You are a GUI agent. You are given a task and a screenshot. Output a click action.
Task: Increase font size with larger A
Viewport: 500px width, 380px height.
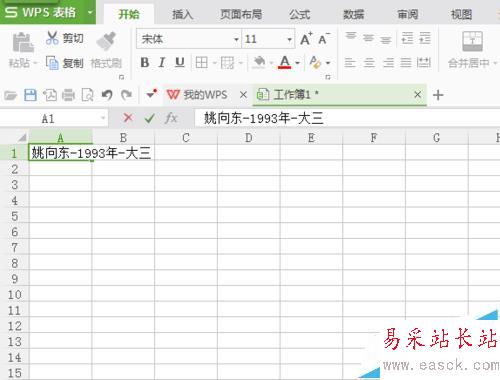click(306, 39)
